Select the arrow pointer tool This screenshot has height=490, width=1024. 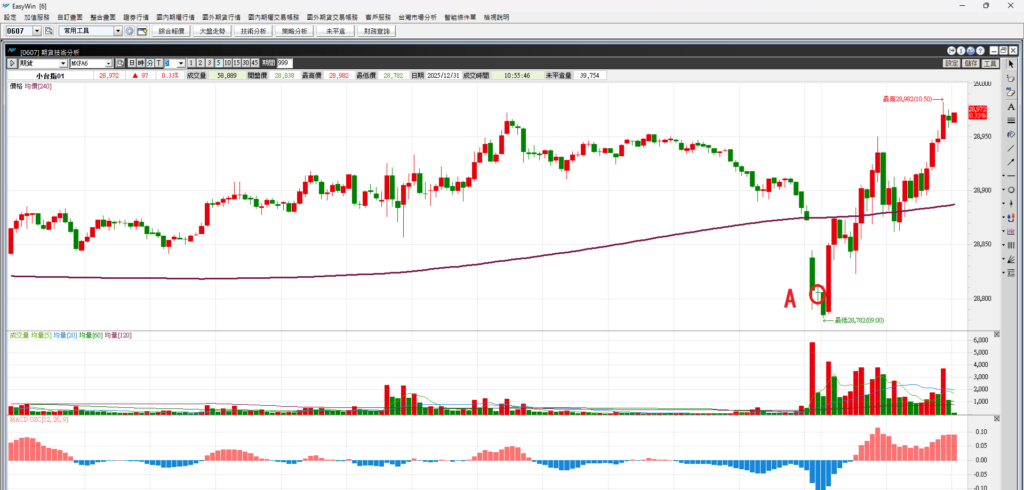click(x=1011, y=65)
